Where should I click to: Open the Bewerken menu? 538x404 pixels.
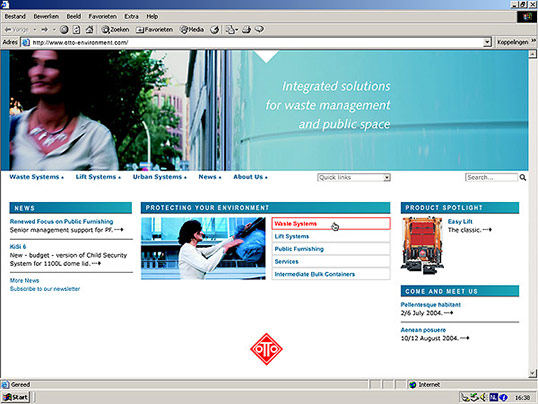[x=46, y=16]
